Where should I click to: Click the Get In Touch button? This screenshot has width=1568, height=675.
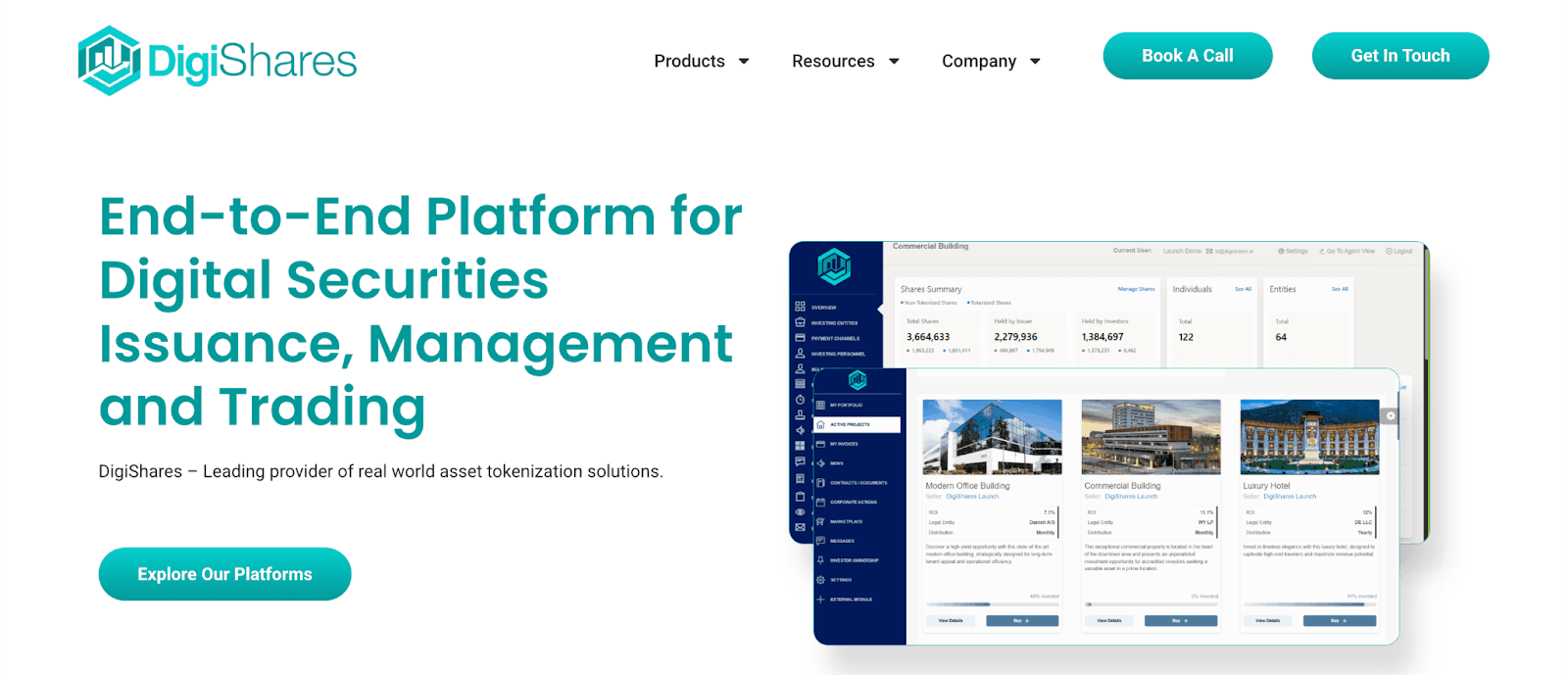click(x=1400, y=56)
